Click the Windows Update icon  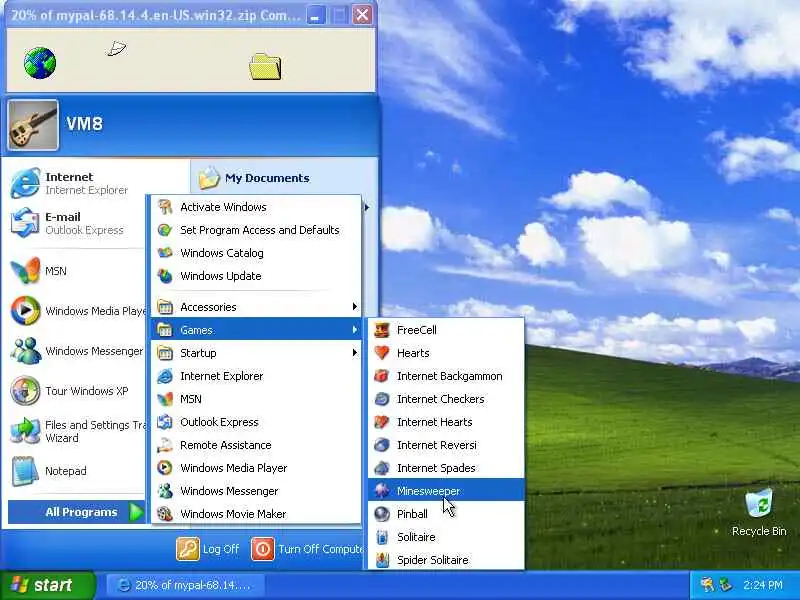(x=165, y=276)
